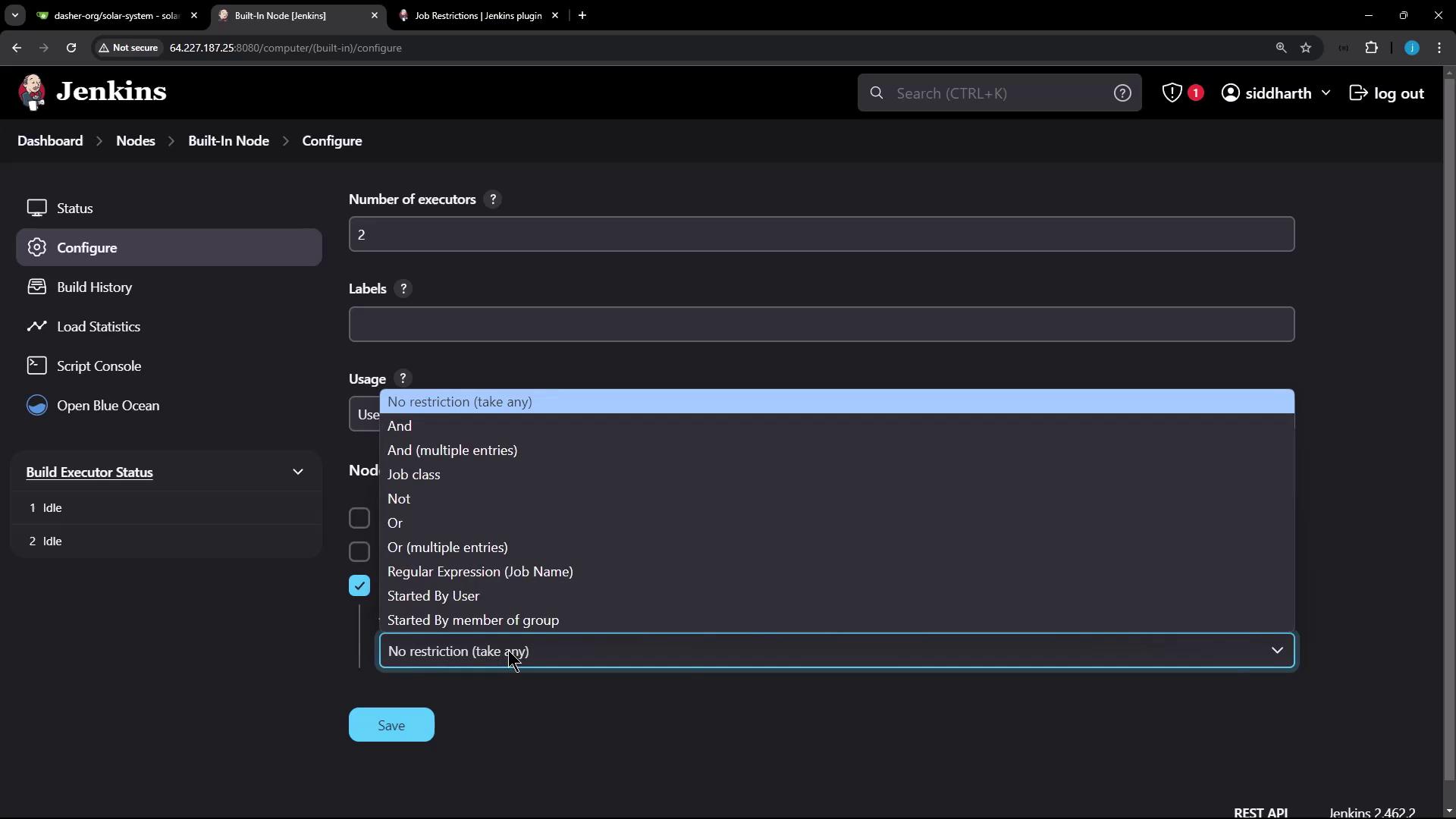Collapse the Build Executor Status panel
Image resolution: width=1456 pixels, height=819 pixels.
[x=298, y=472]
